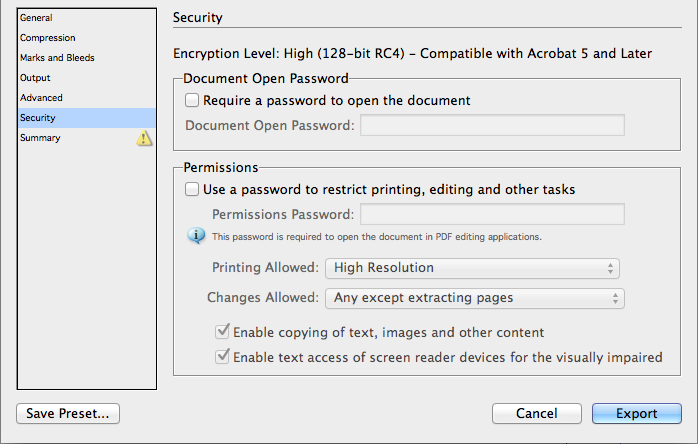Switch to the Compression section
This screenshot has width=698, height=444.
coord(47,38)
